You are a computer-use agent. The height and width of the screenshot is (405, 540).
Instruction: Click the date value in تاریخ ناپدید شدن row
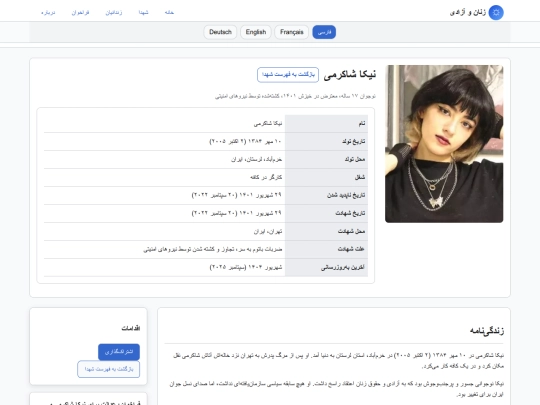click(x=237, y=195)
